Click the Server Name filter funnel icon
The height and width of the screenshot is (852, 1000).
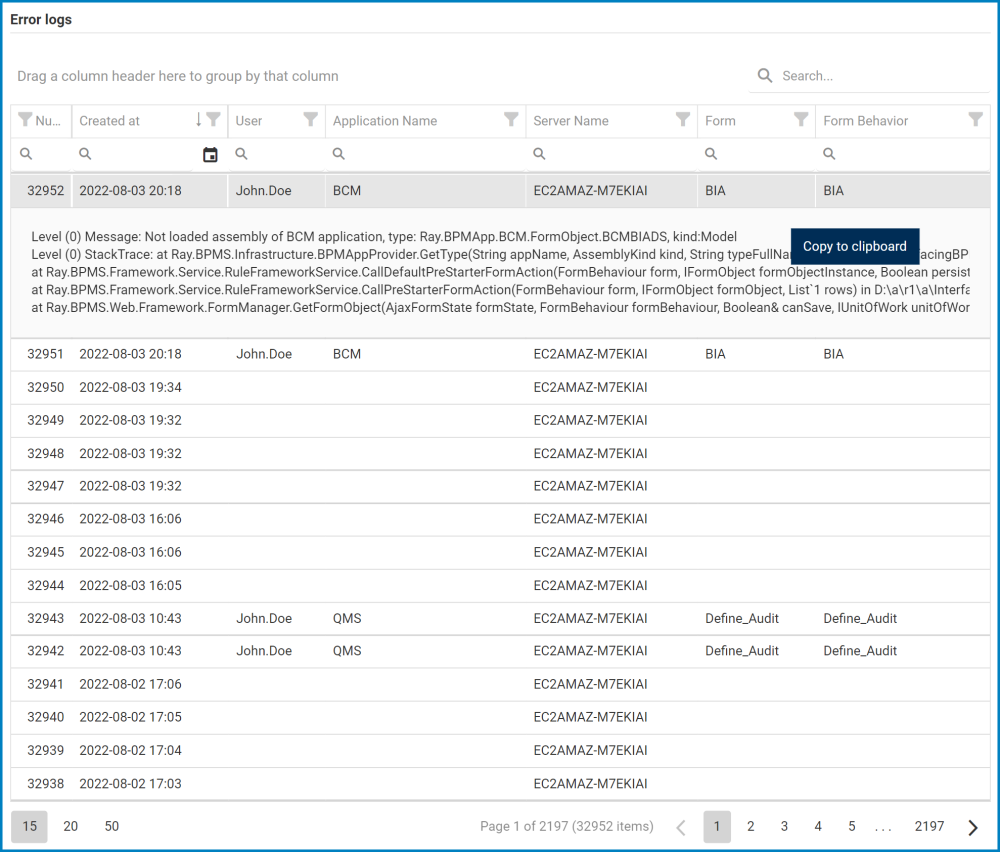[x=684, y=121]
